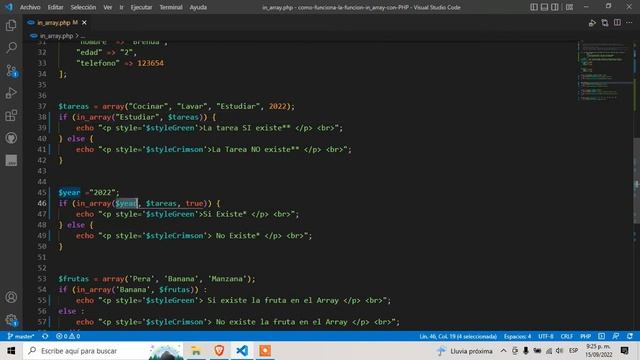The image size is (640, 360).
Task: Open the GitHub icon in activity bar
Action: (11, 138)
